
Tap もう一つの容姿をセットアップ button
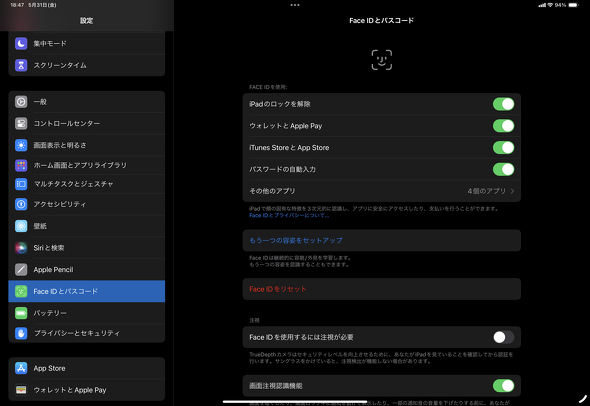(382, 240)
